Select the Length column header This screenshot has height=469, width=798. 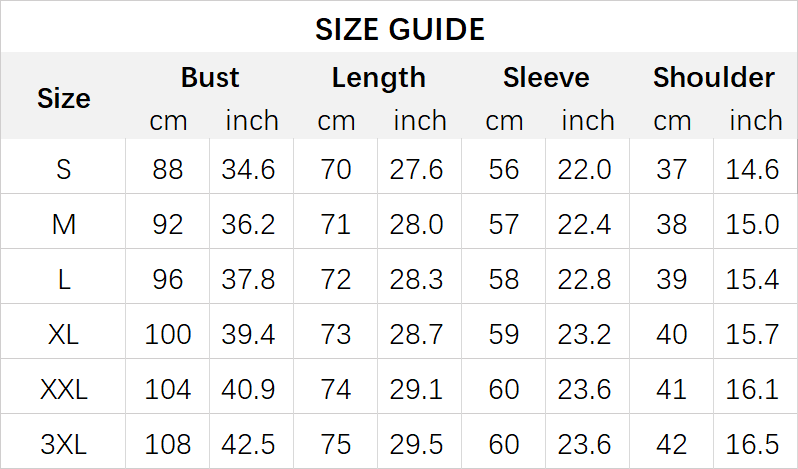[x=378, y=77]
